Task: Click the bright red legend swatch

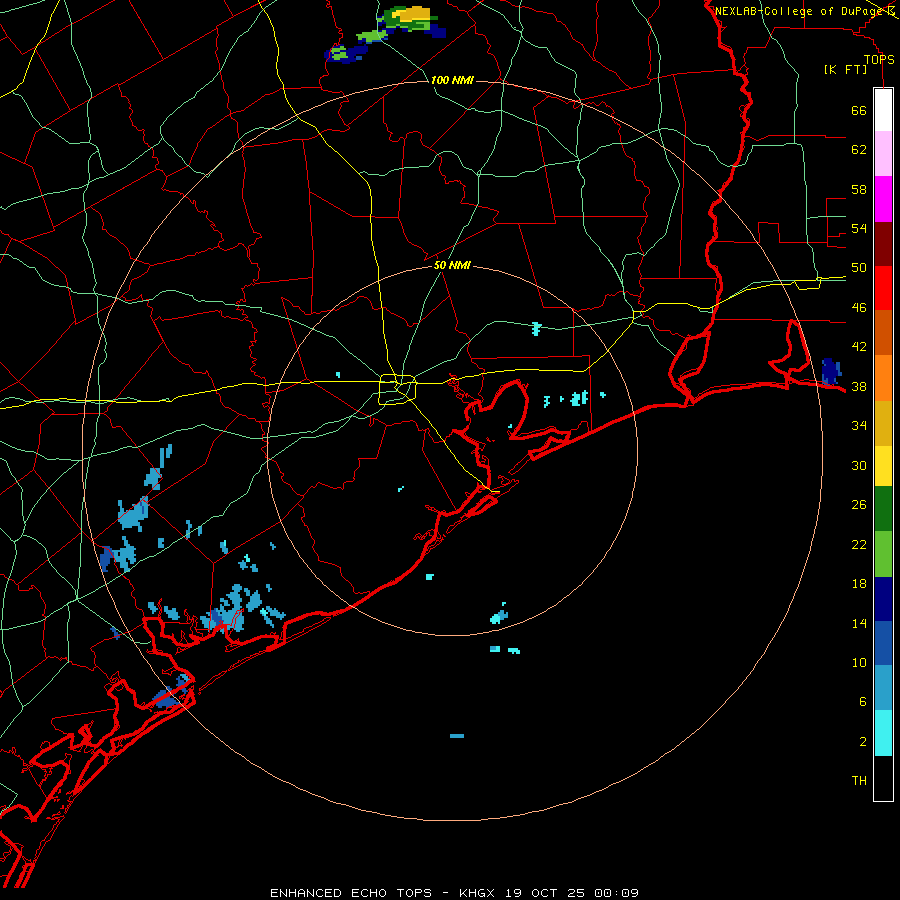Action: click(x=883, y=288)
